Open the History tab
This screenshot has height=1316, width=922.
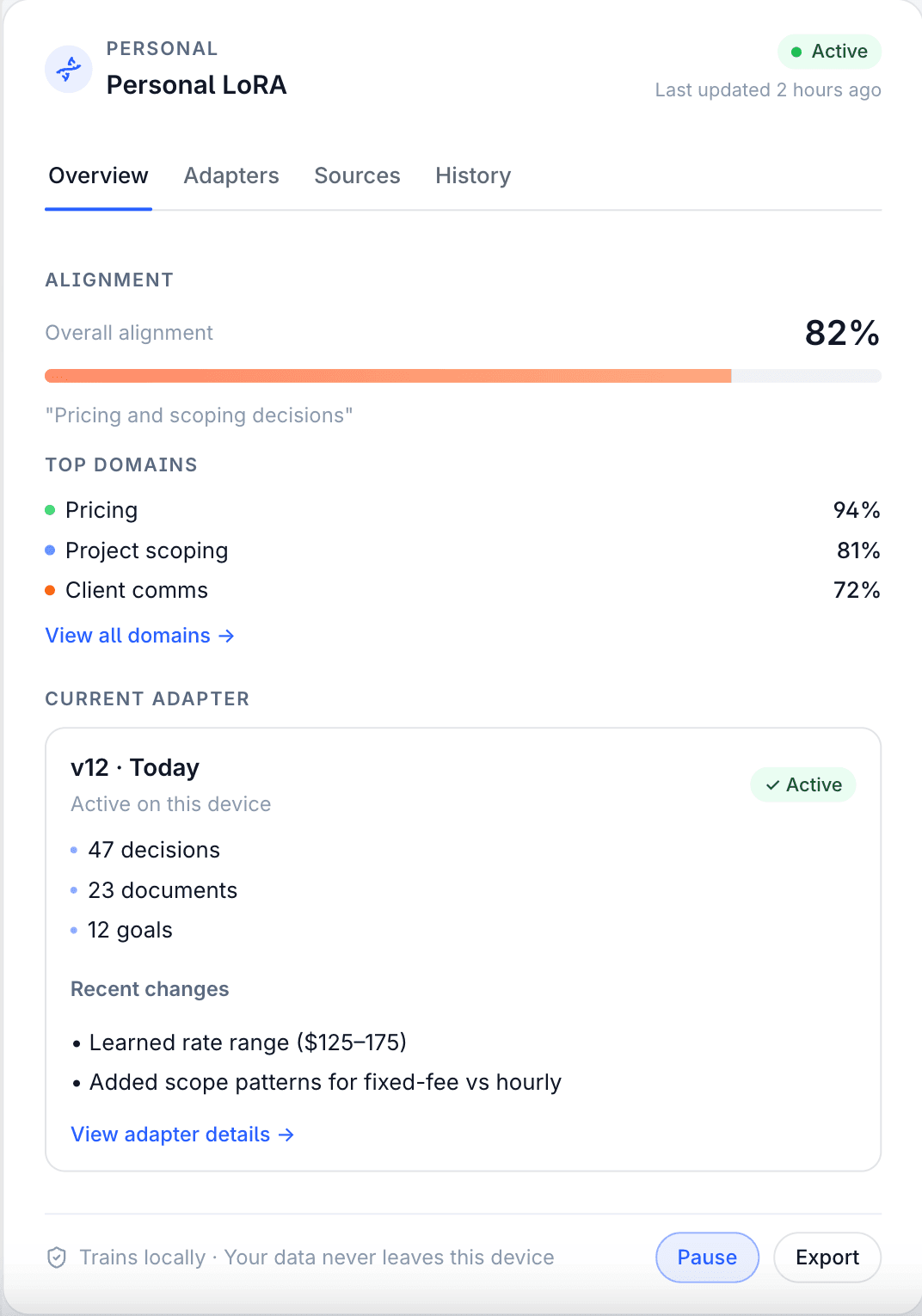tap(472, 175)
